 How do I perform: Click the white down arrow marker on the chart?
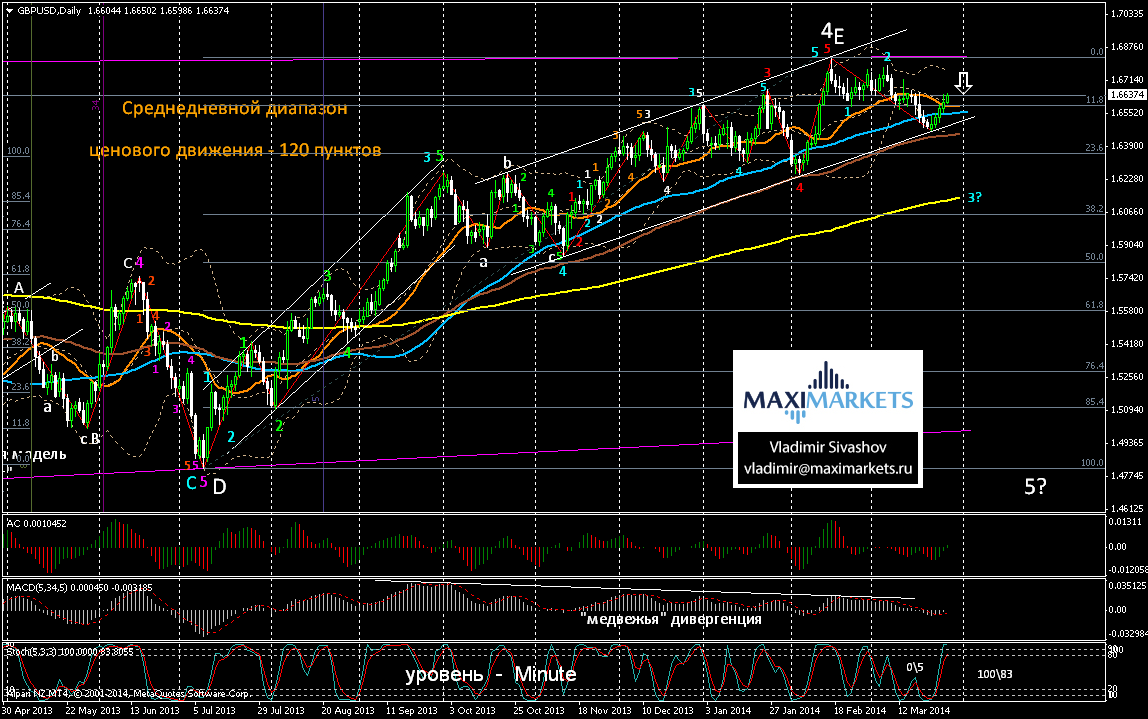point(964,82)
